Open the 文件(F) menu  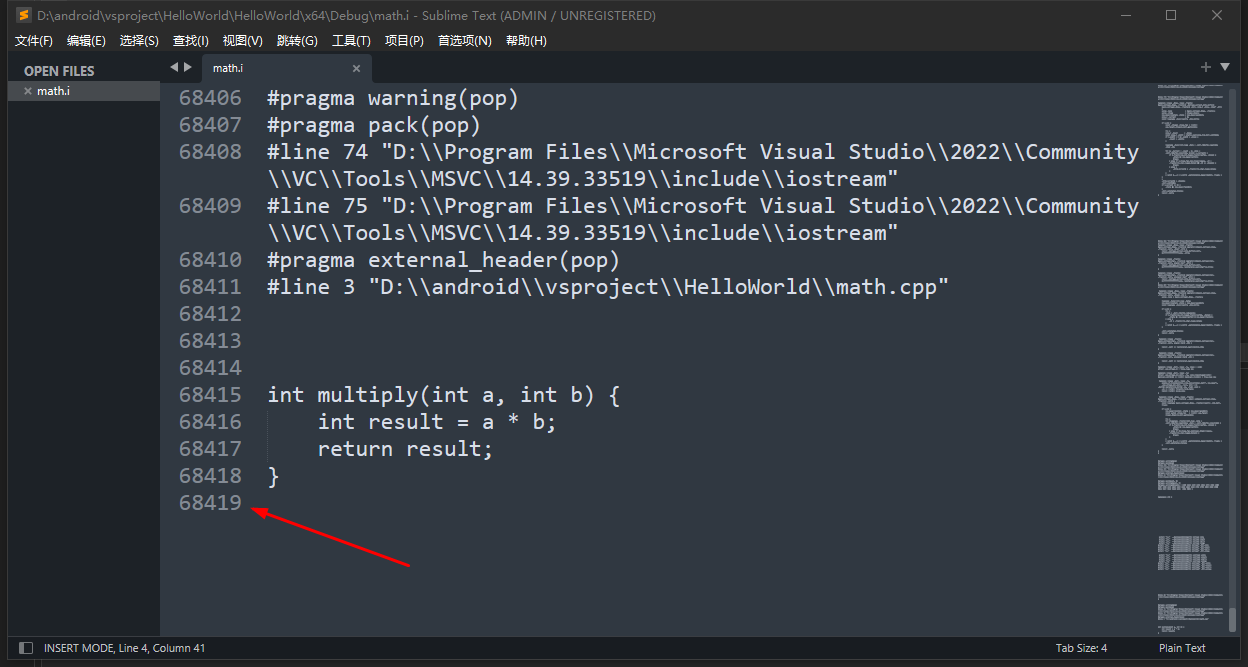point(34,41)
